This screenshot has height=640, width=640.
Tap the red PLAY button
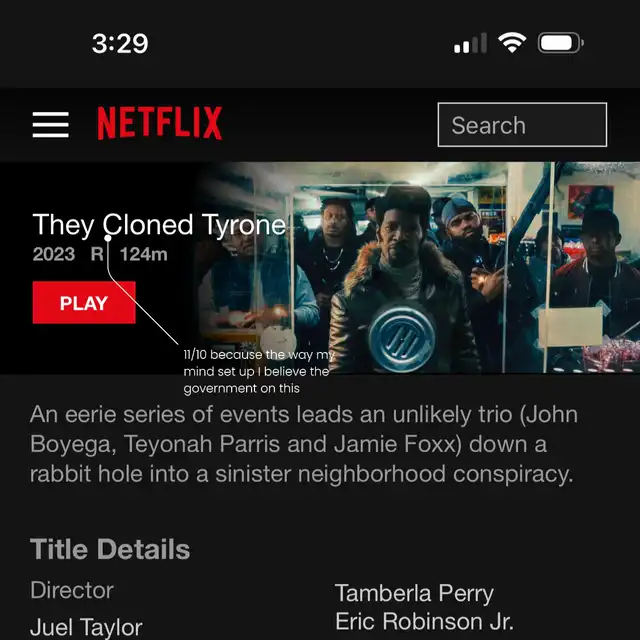(84, 302)
